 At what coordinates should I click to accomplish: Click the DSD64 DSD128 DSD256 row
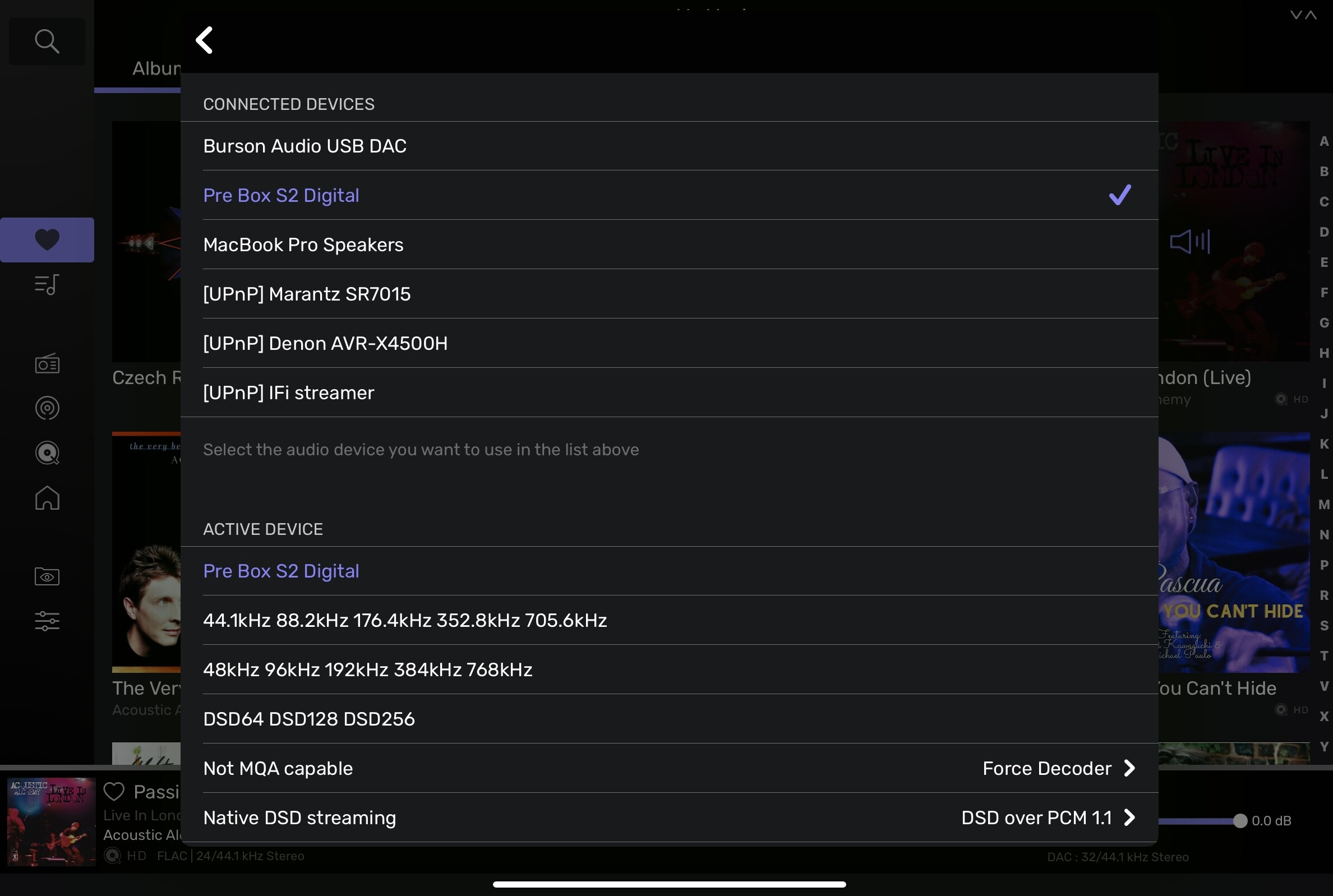[669, 719]
